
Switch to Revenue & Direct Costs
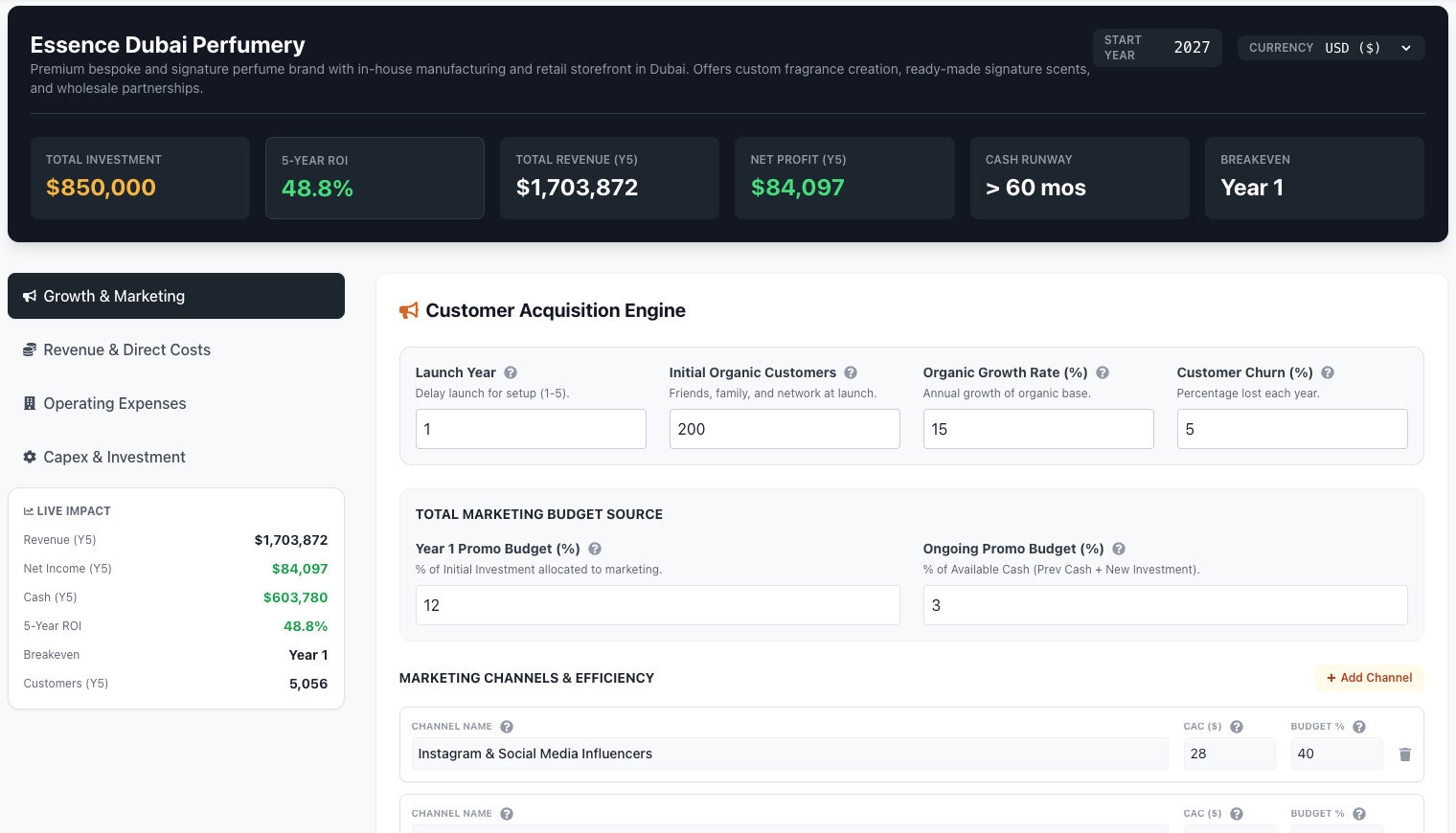[176, 349]
